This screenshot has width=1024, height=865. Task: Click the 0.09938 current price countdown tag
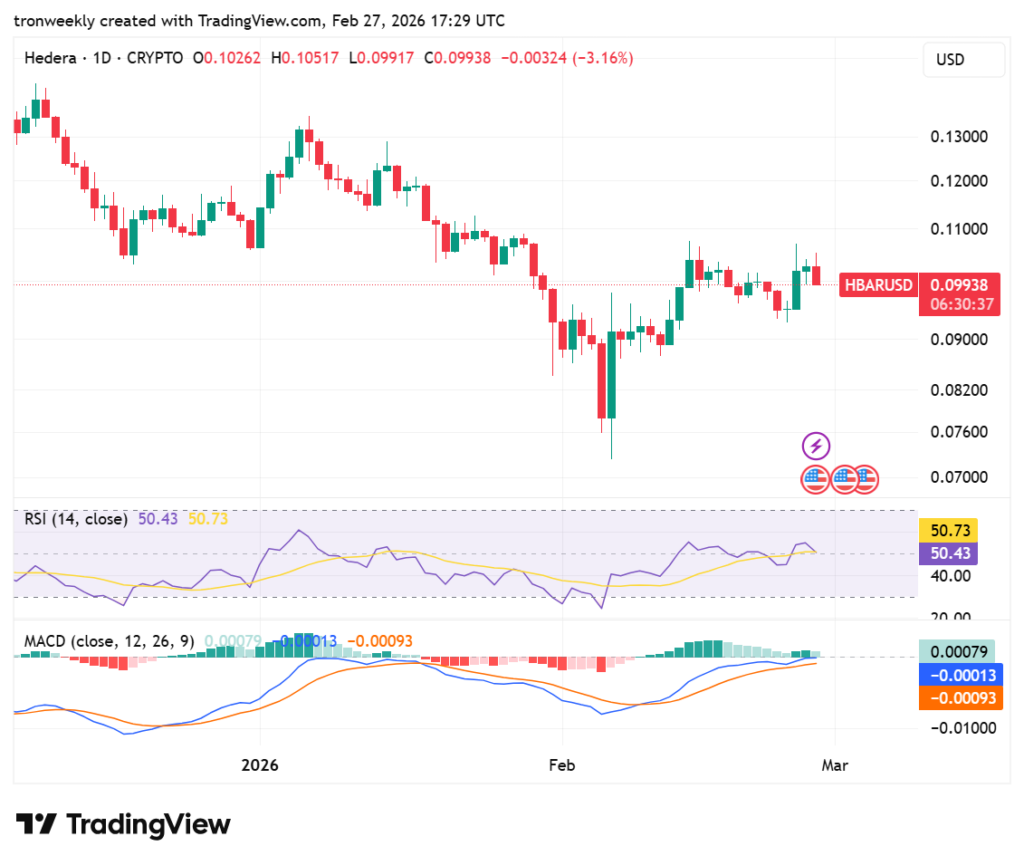click(959, 294)
